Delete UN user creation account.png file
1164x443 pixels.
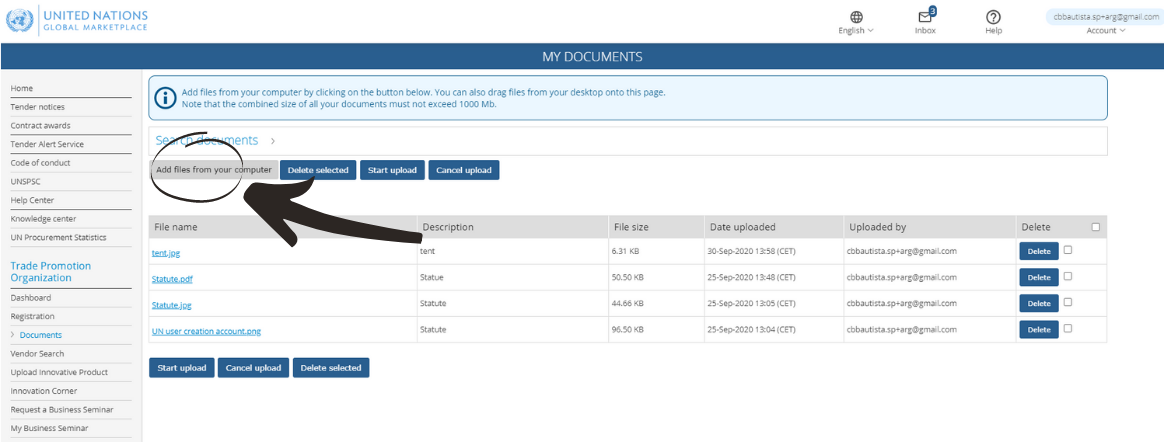pyautogui.click(x=1039, y=329)
